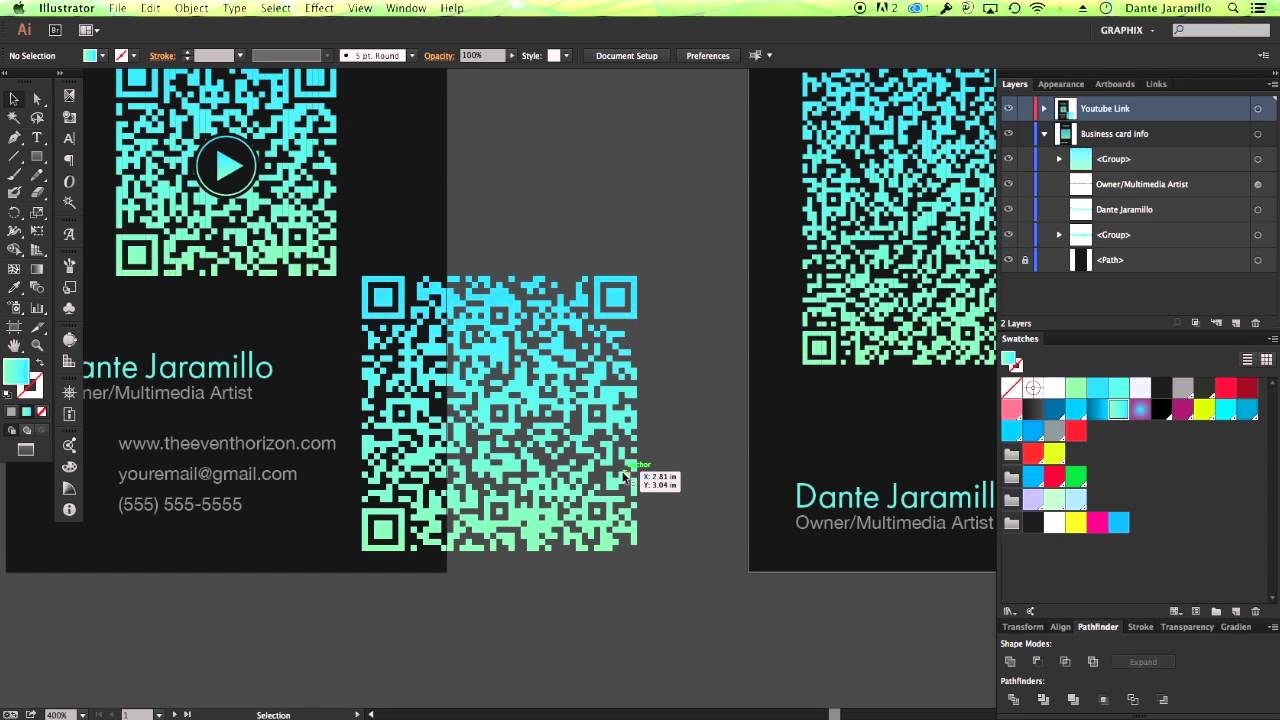
Task: Click the Document Setup button
Action: tap(627, 56)
